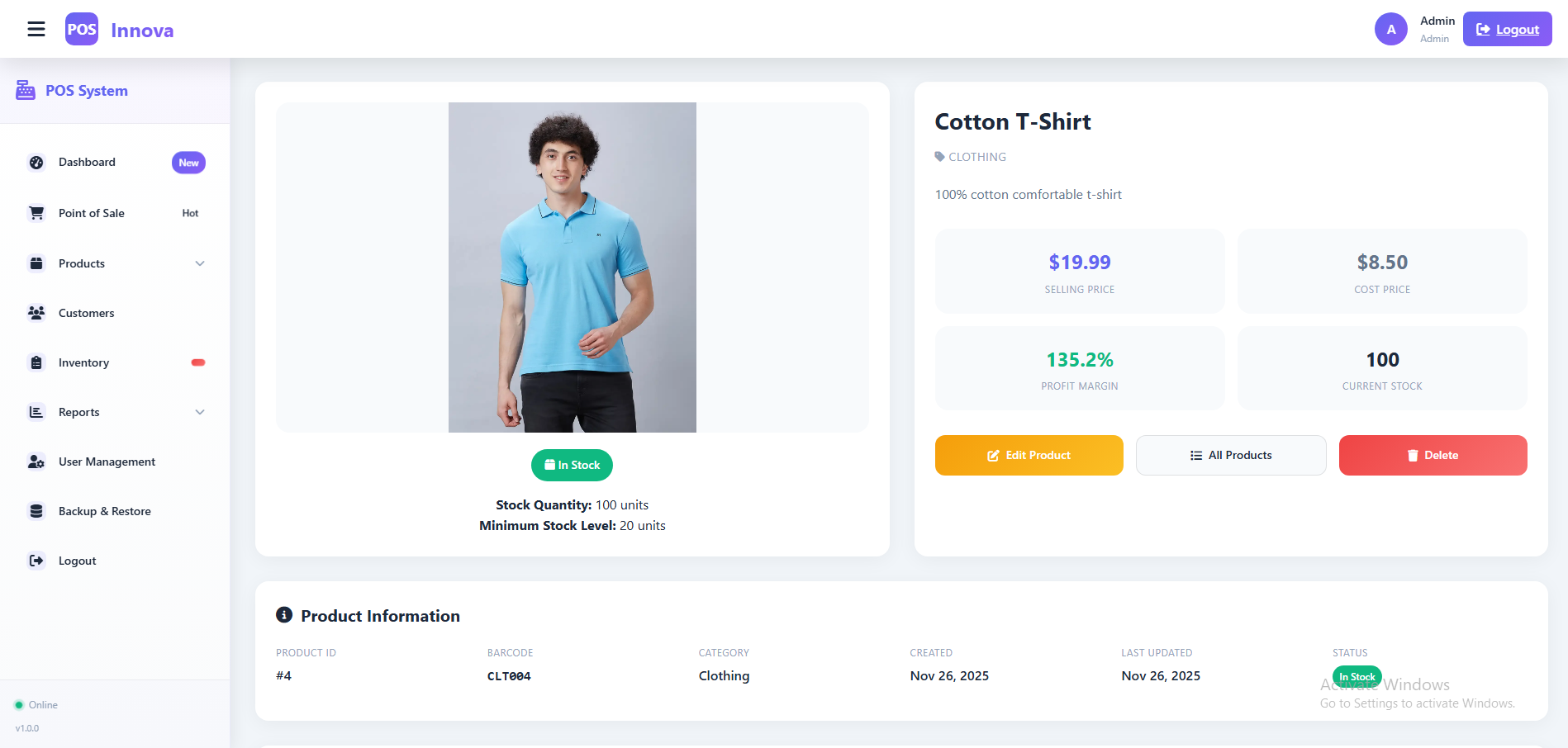Click the Inventory clipboard icon
Screen dimensions: 1568x748
pos(36,362)
